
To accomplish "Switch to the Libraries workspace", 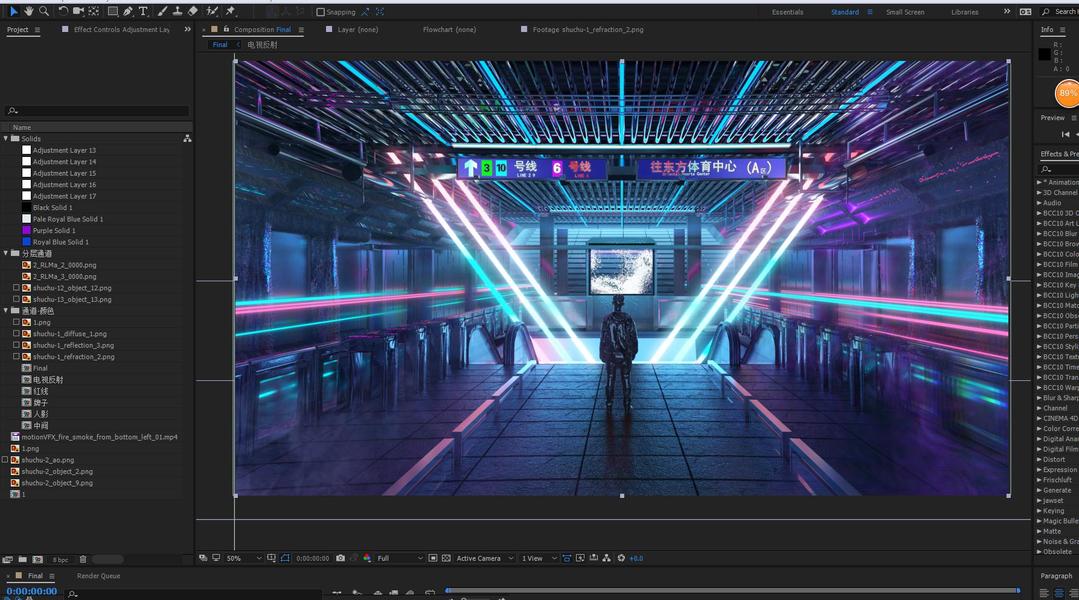I will tap(964, 12).
